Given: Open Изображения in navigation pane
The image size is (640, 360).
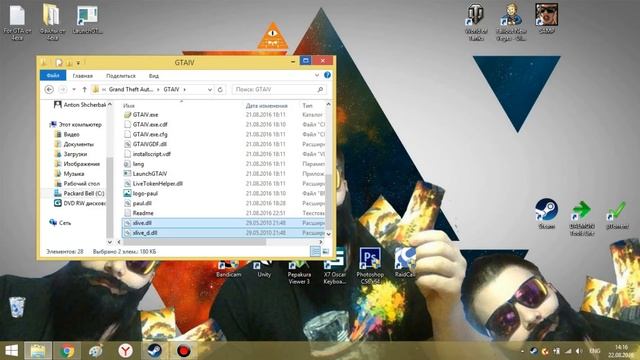Looking at the screenshot, I should [77, 164].
